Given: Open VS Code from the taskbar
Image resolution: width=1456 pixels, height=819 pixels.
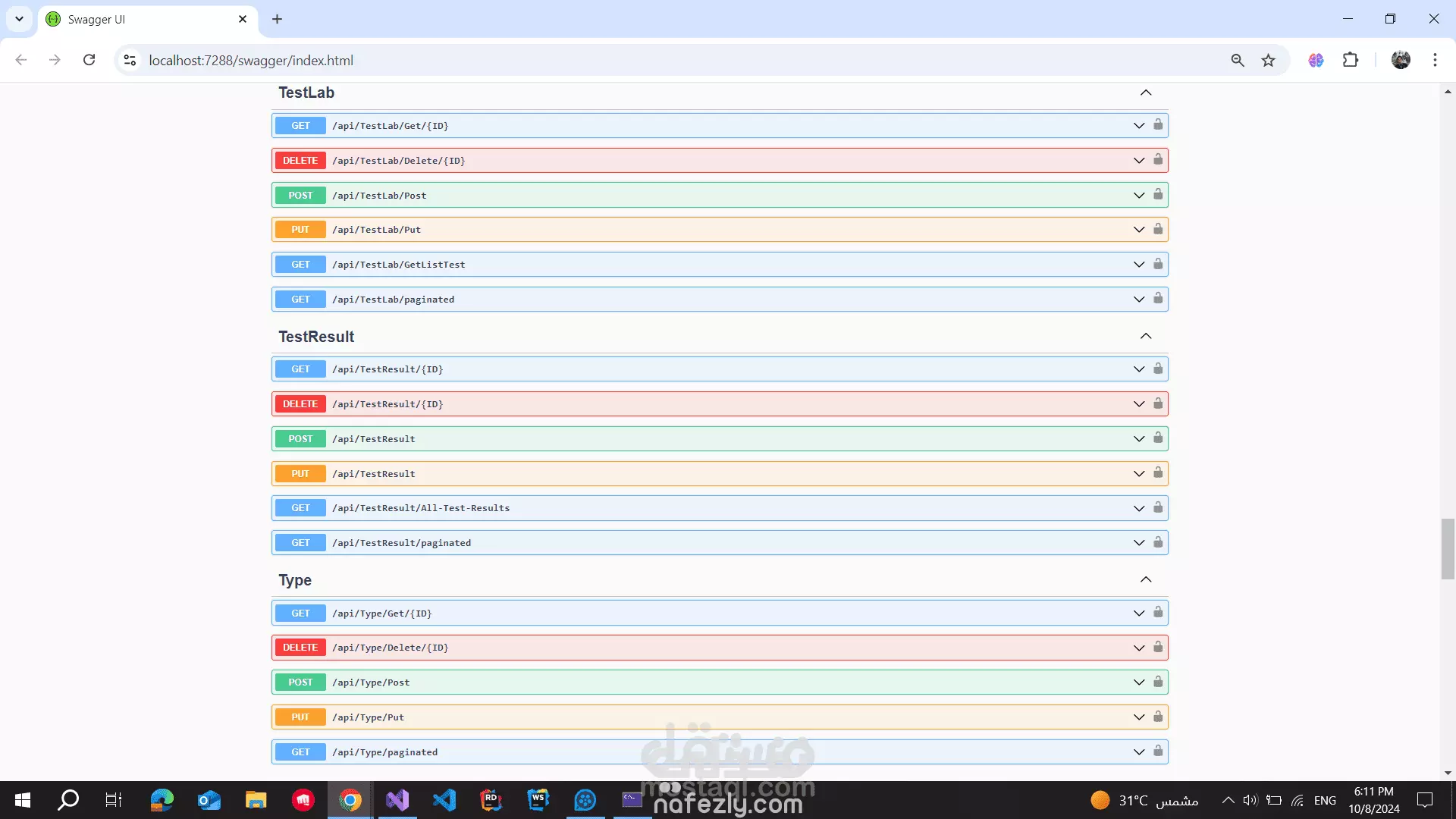Looking at the screenshot, I should (444, 800).
